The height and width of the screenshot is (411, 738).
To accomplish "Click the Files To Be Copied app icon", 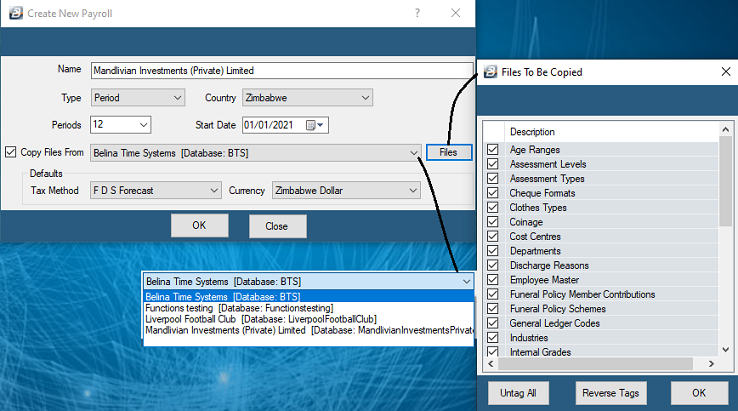I will click(490, 72).
